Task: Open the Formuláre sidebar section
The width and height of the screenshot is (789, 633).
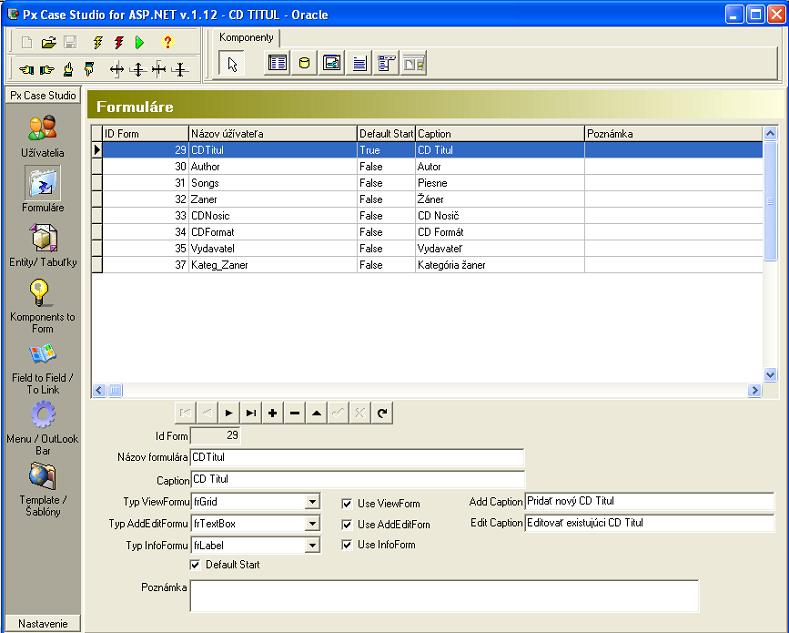Action: click(43, 189)
